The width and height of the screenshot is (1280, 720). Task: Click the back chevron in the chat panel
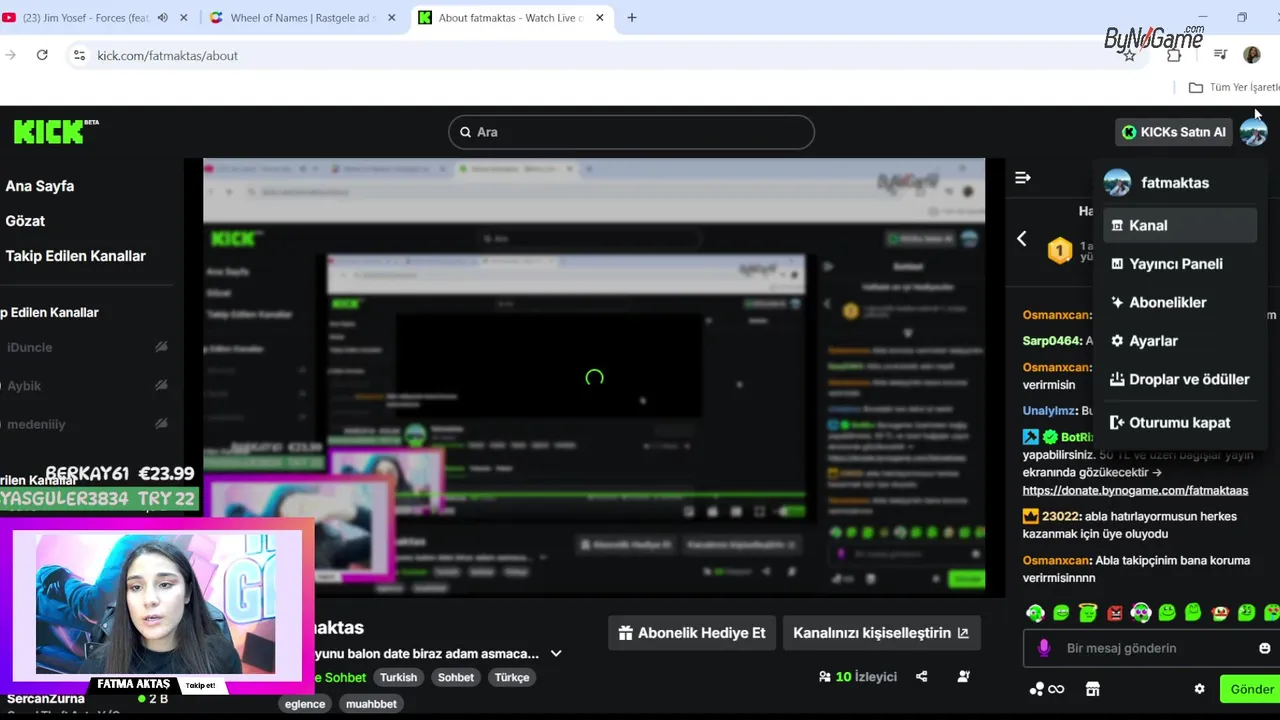coord(1021,239)
